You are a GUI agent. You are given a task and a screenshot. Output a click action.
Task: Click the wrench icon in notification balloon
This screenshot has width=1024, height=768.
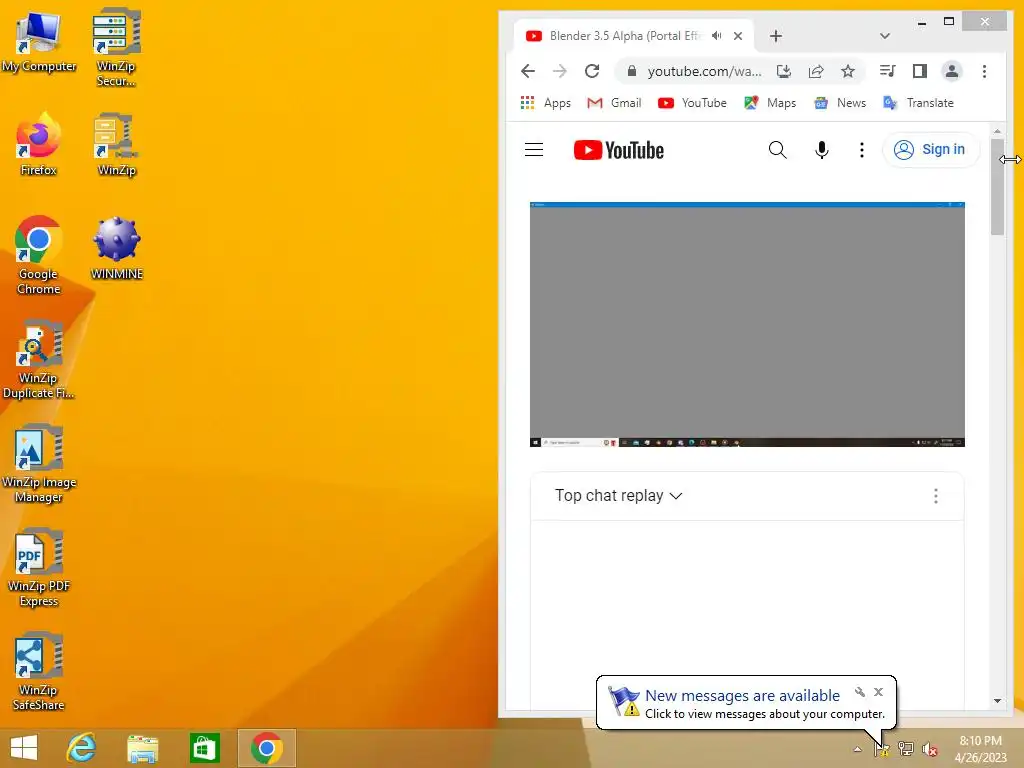pyautogui.click(x=859, y=692)
